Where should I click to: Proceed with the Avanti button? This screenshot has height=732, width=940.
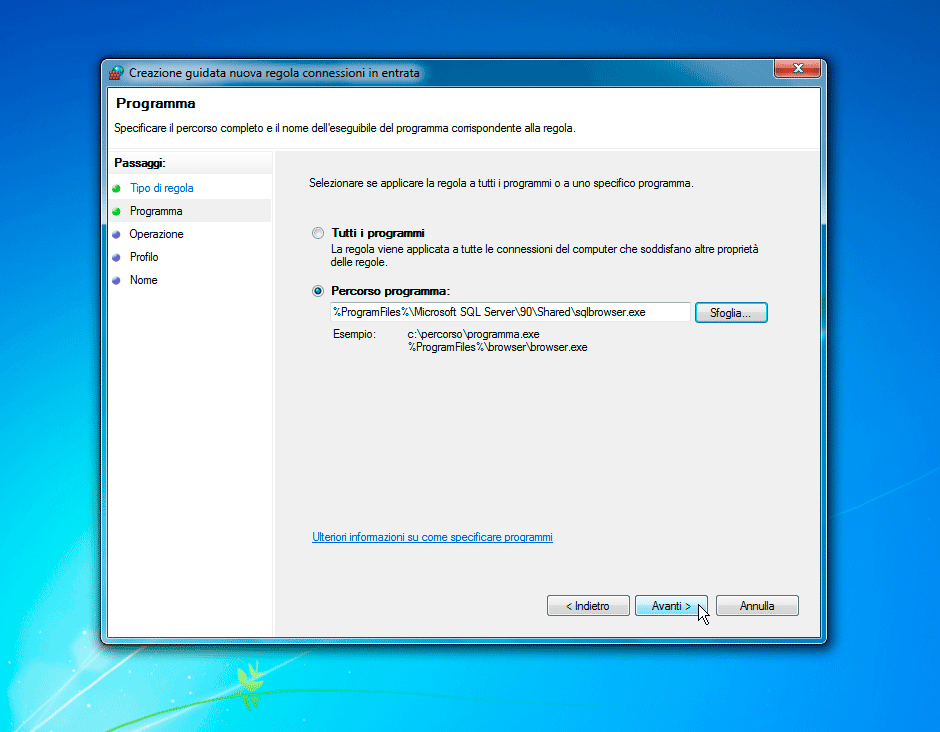pyautogui.click(x=671, y=606)
